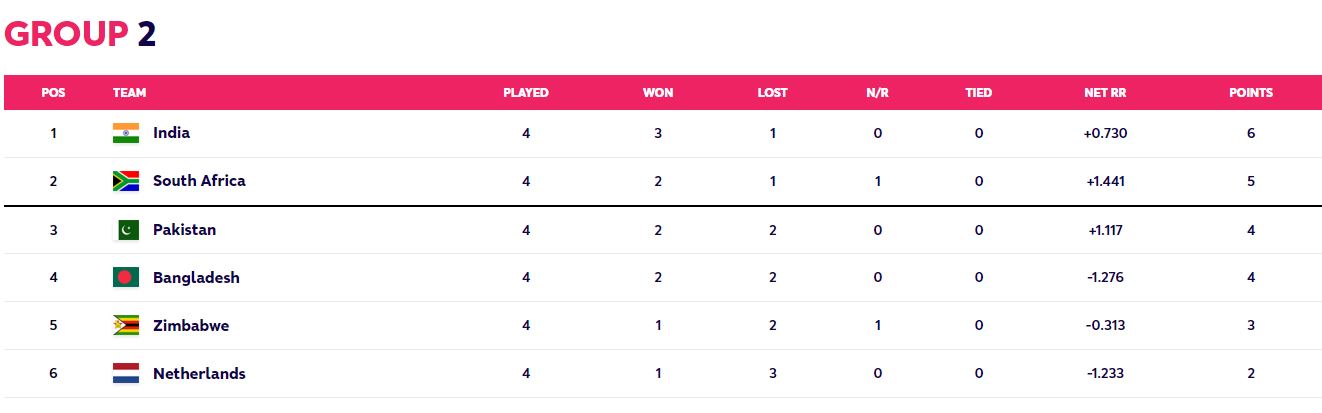Screen dimensions: 1322x413
Task: Click the Pakistan flag icon
Action: 126,230
